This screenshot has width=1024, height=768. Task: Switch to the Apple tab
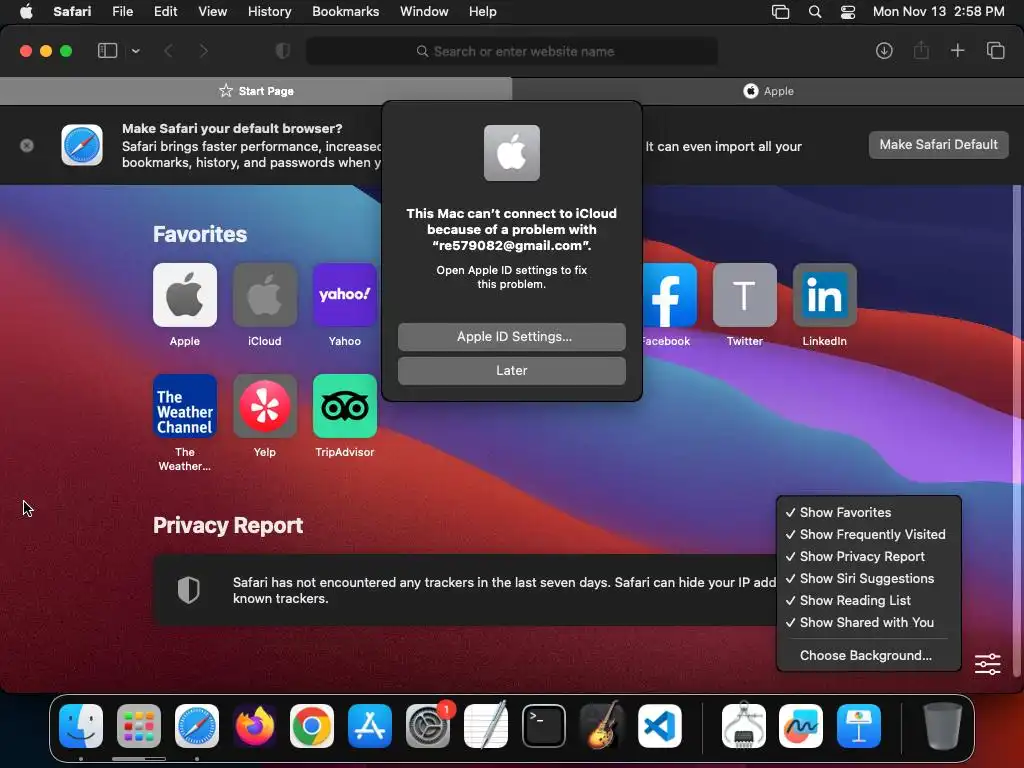point(768,91)
